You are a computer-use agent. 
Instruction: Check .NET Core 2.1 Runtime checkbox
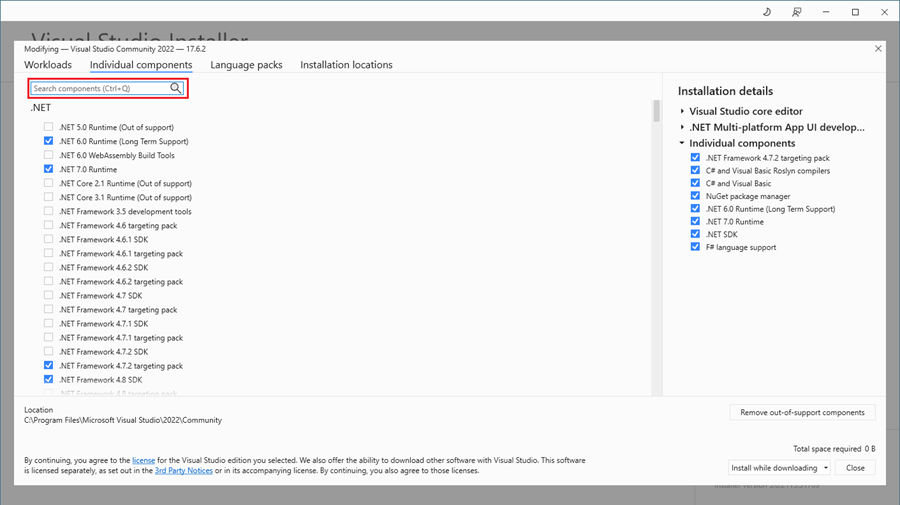(48, 183)
